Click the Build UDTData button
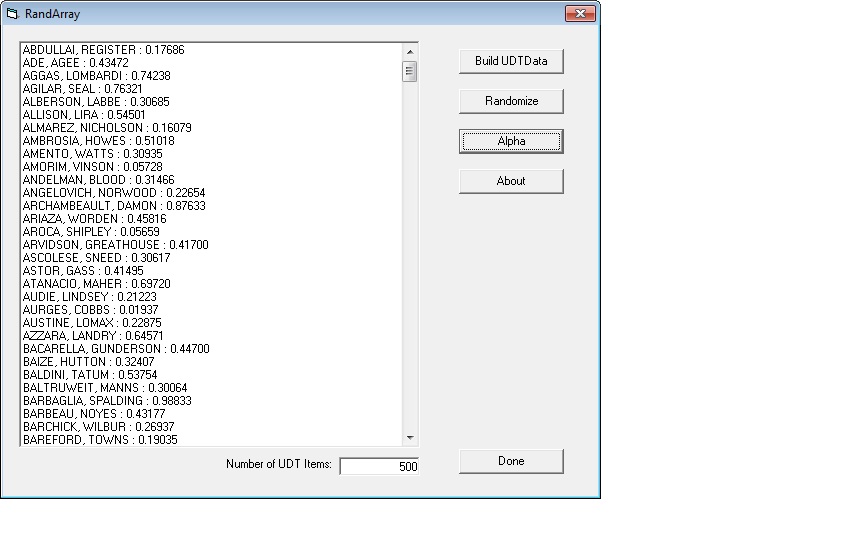864x540 pixels. pyautogui.click(x=511, y=61)
